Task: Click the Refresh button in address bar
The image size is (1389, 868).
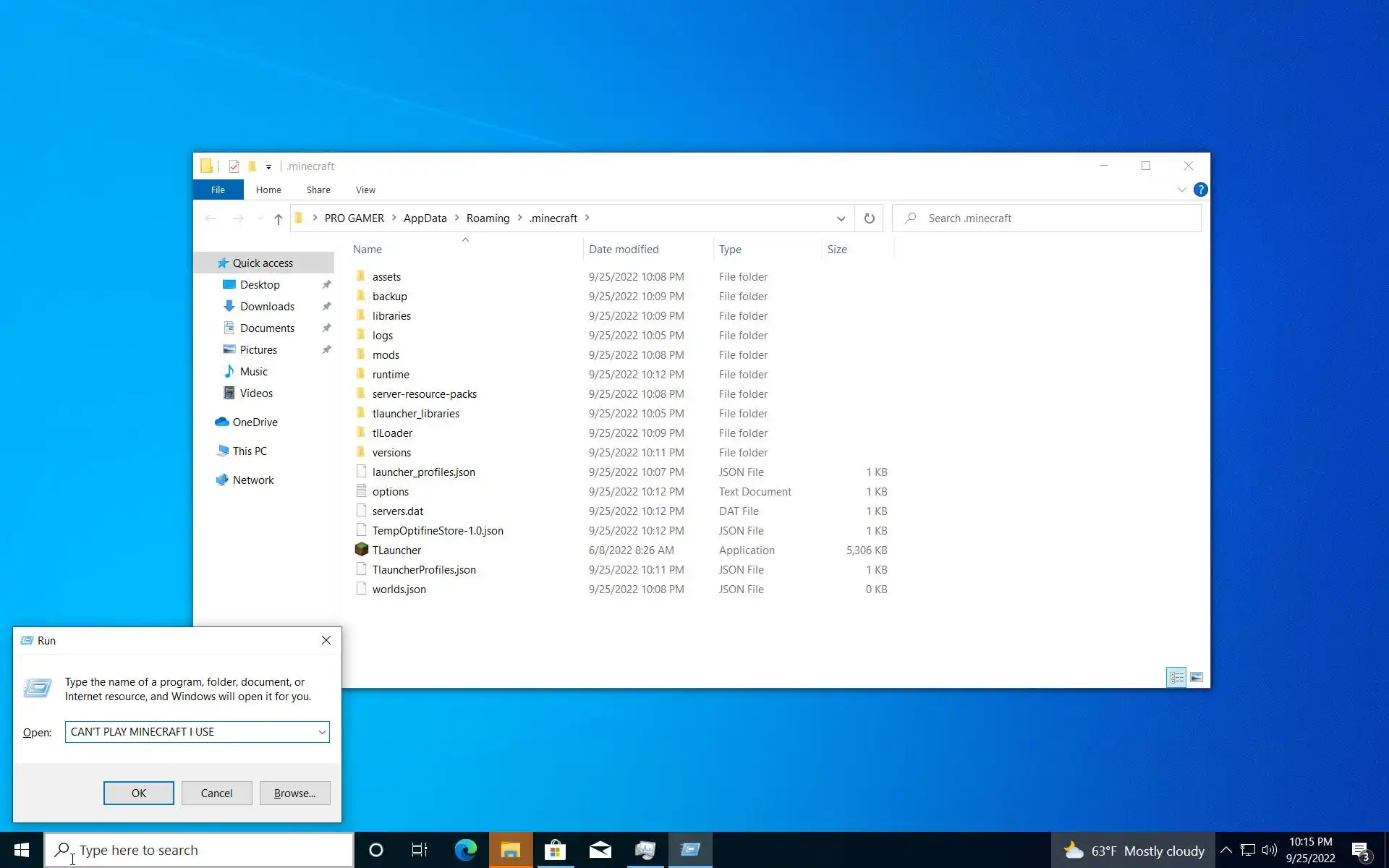Action: coord(869,218)
